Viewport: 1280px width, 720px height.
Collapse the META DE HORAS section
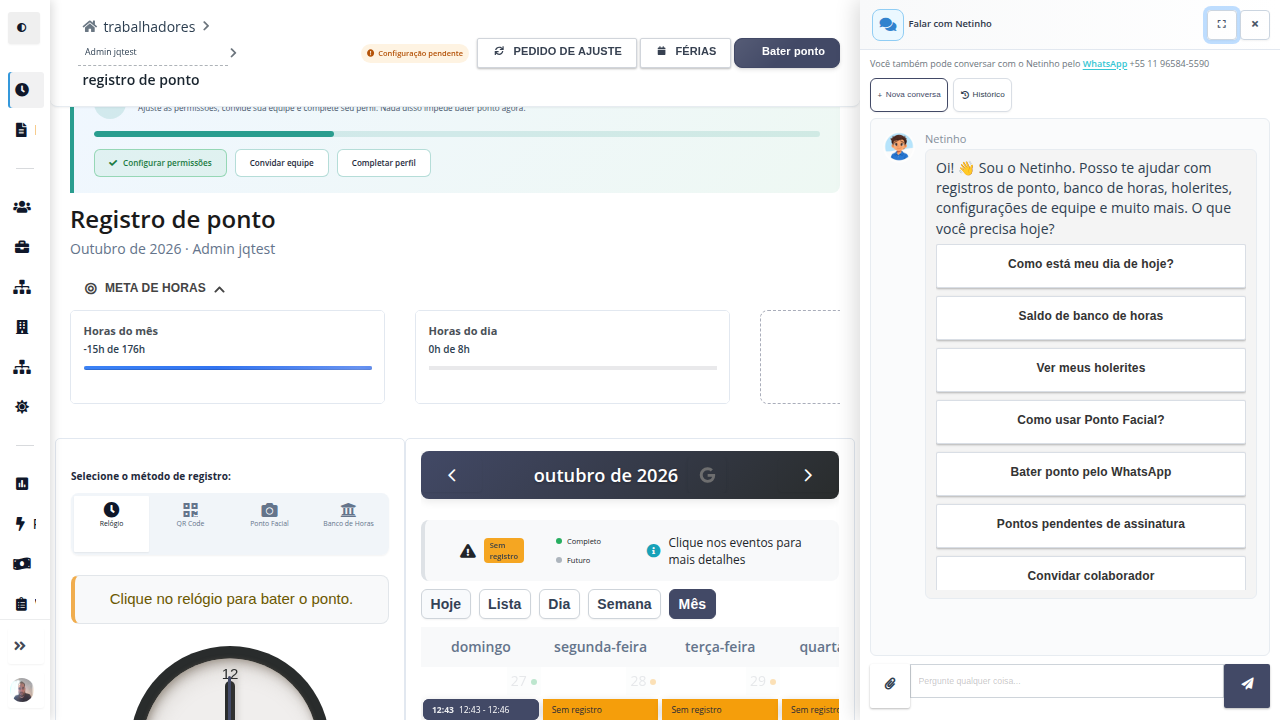219,289
